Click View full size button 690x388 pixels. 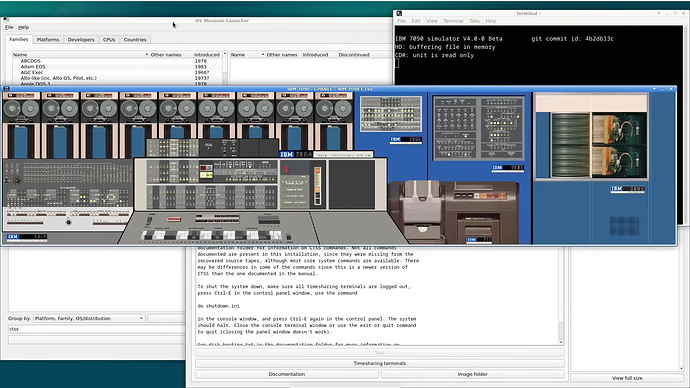coord(627,378)
